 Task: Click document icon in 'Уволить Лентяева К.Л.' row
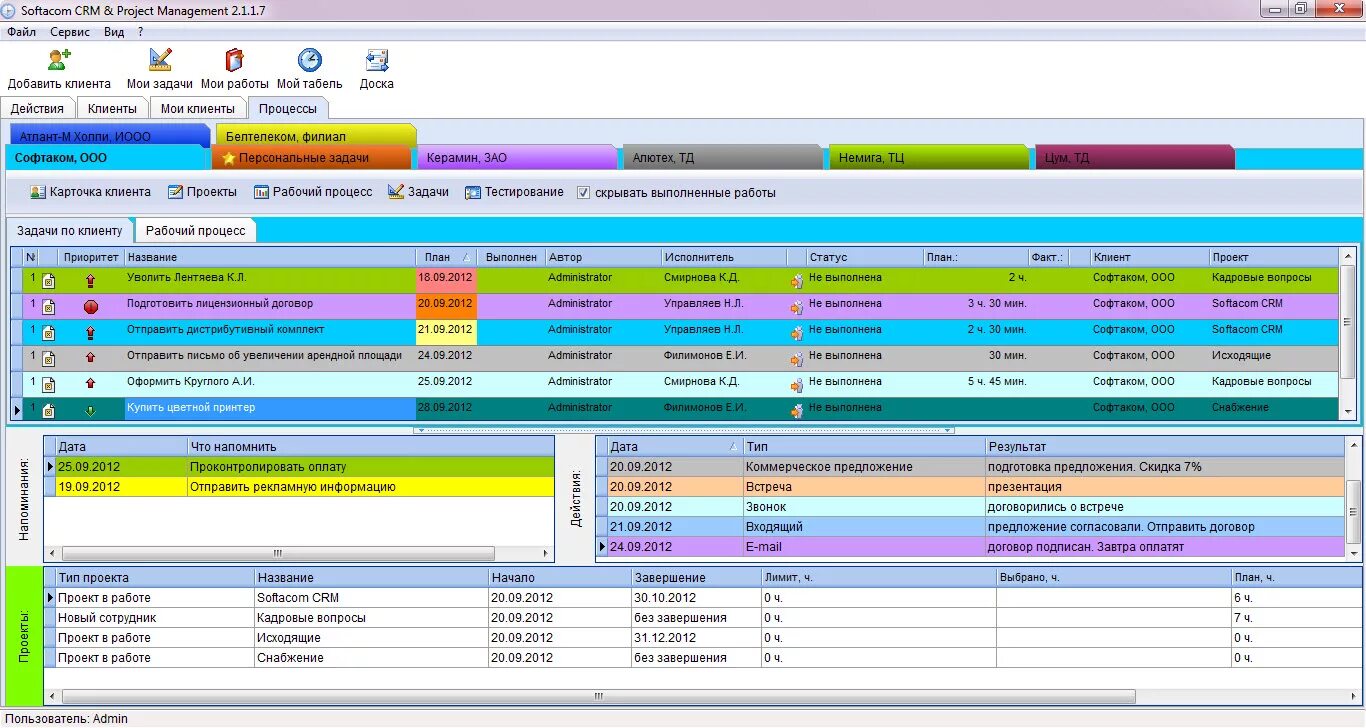point(48,281)
